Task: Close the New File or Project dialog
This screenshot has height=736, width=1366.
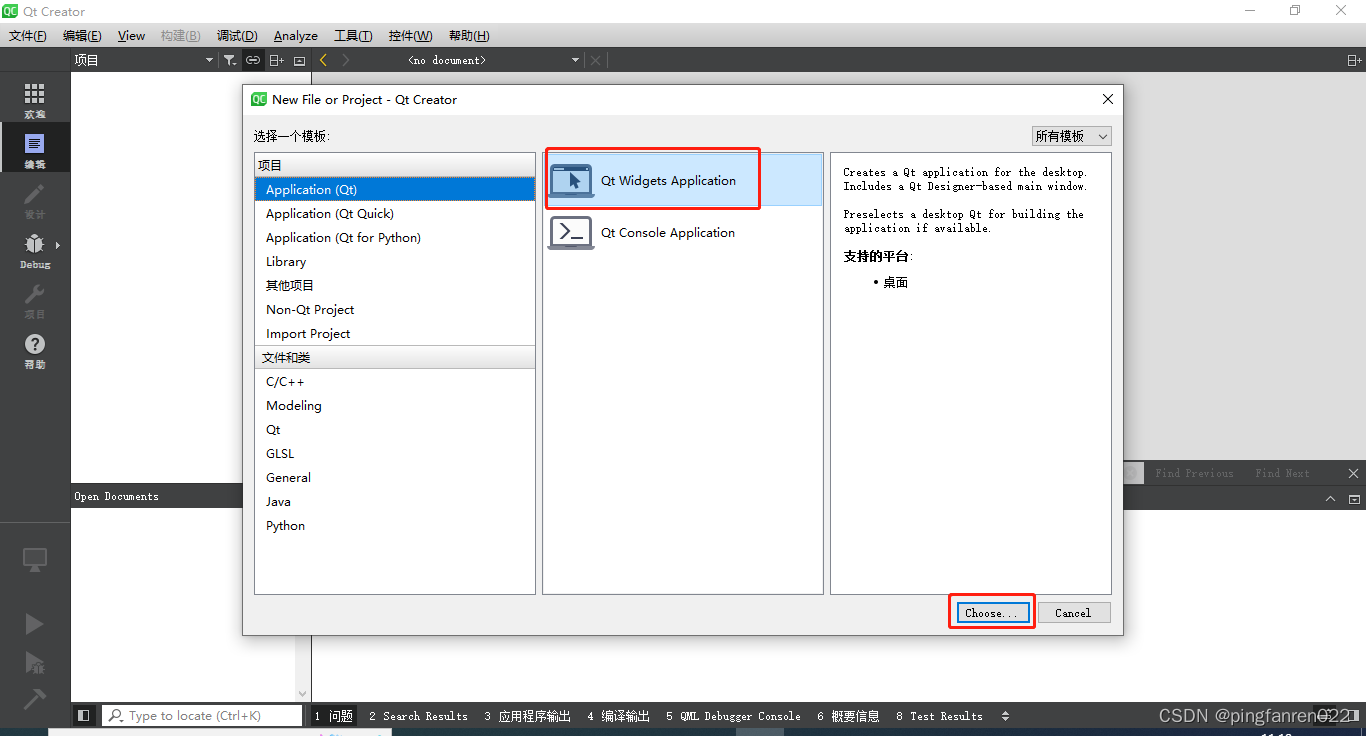Action: (1107, 99)
